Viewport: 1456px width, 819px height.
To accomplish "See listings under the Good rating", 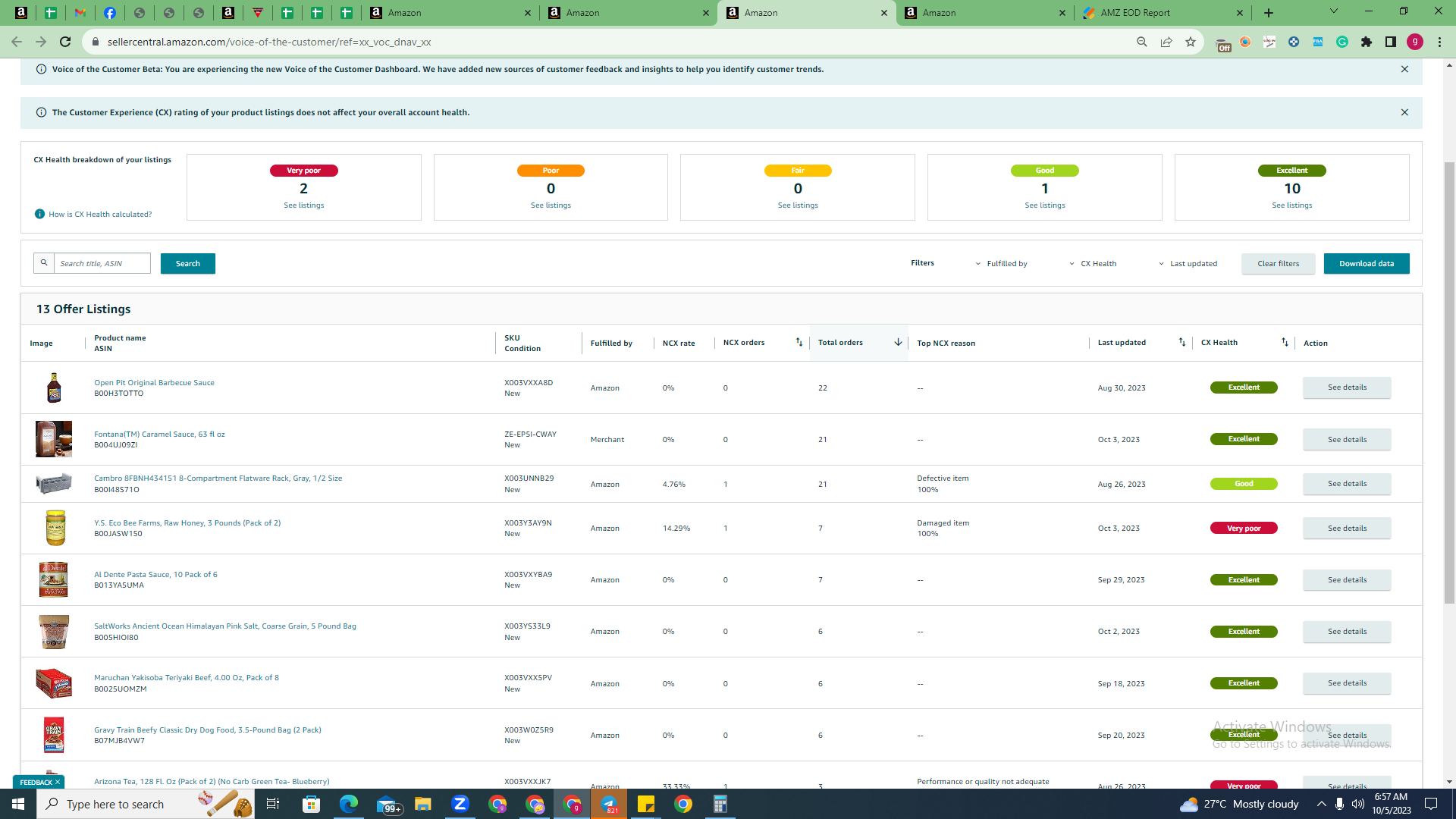I will [1045, 206].
